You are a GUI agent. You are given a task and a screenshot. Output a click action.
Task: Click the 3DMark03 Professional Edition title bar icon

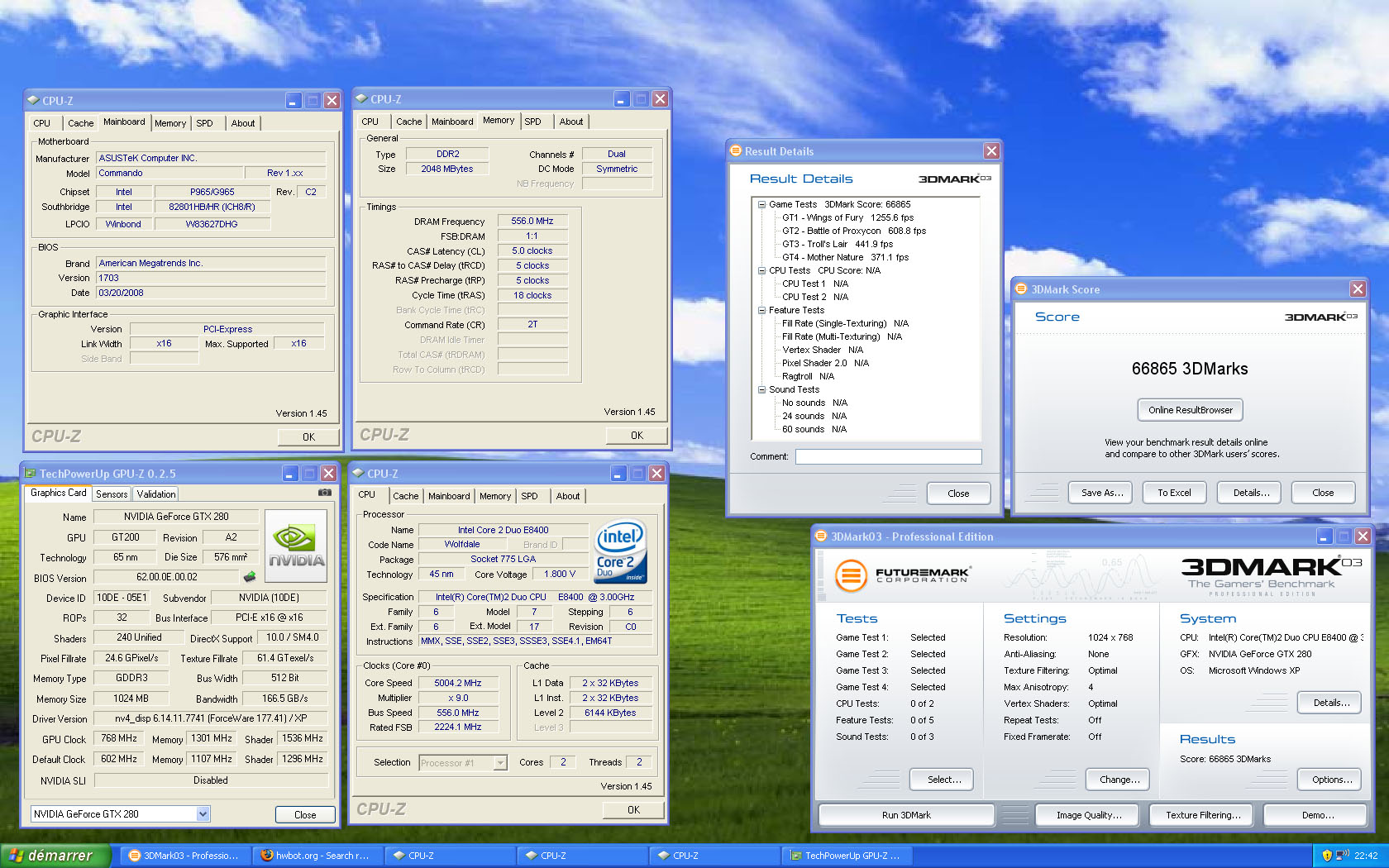pyautogui.click(x=821, y=537)
